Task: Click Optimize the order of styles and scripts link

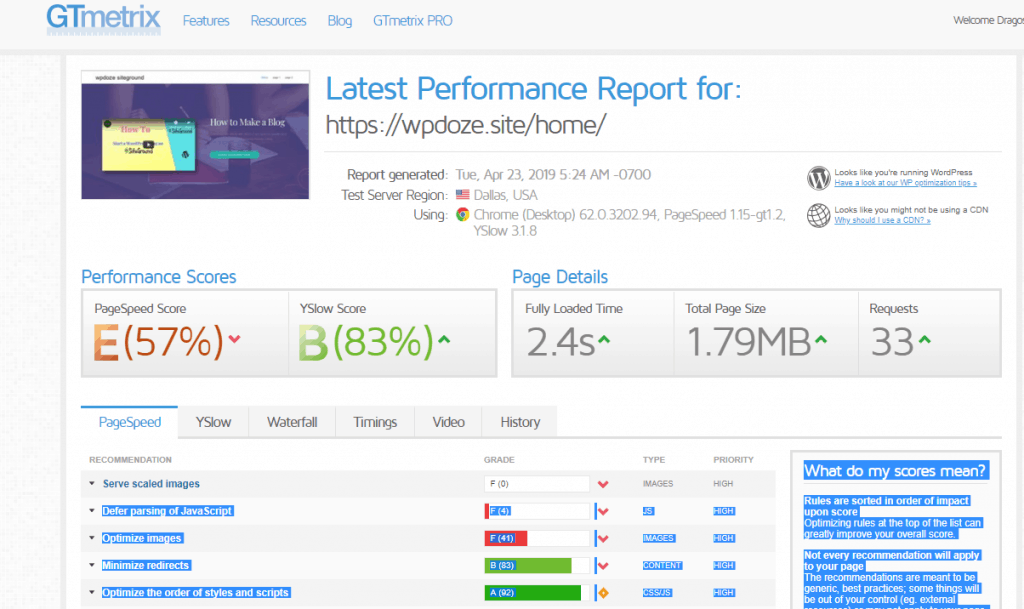Action: (195, 593)
